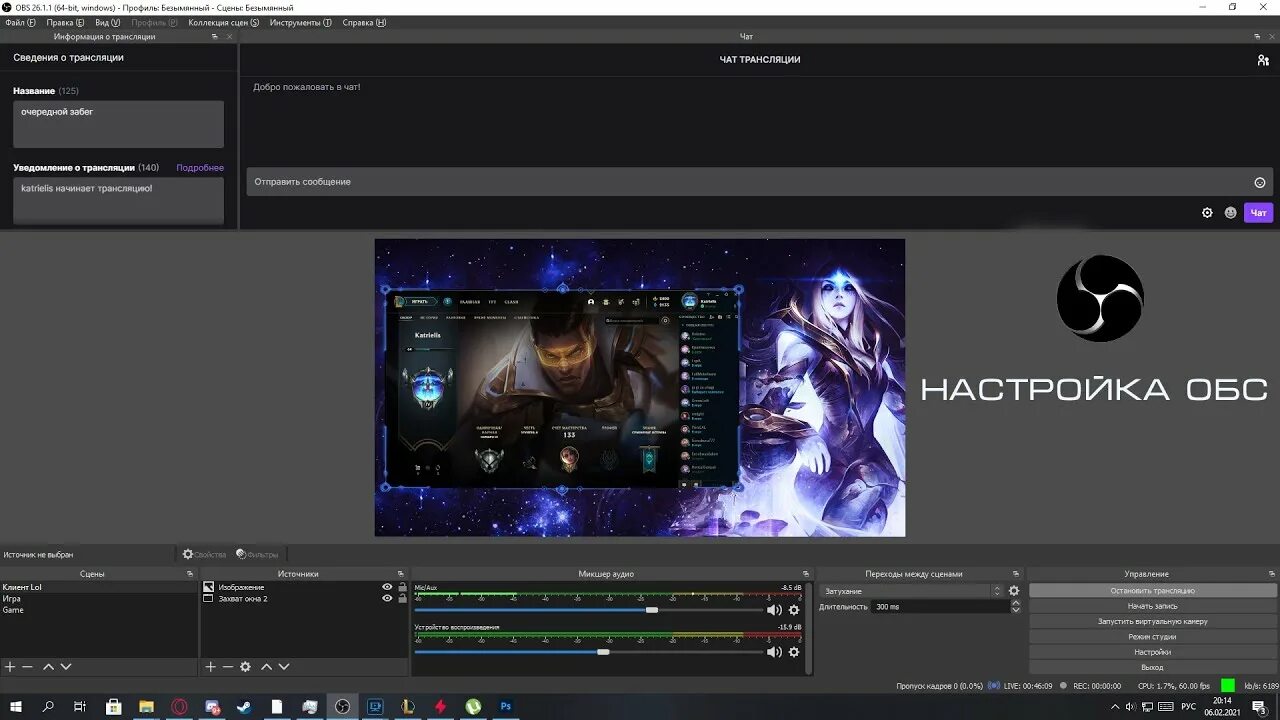The height and width of the screenshot is (720, 1280).
Task: Open Настройки in Controls panel
Action: click(x=1152, y=652)
